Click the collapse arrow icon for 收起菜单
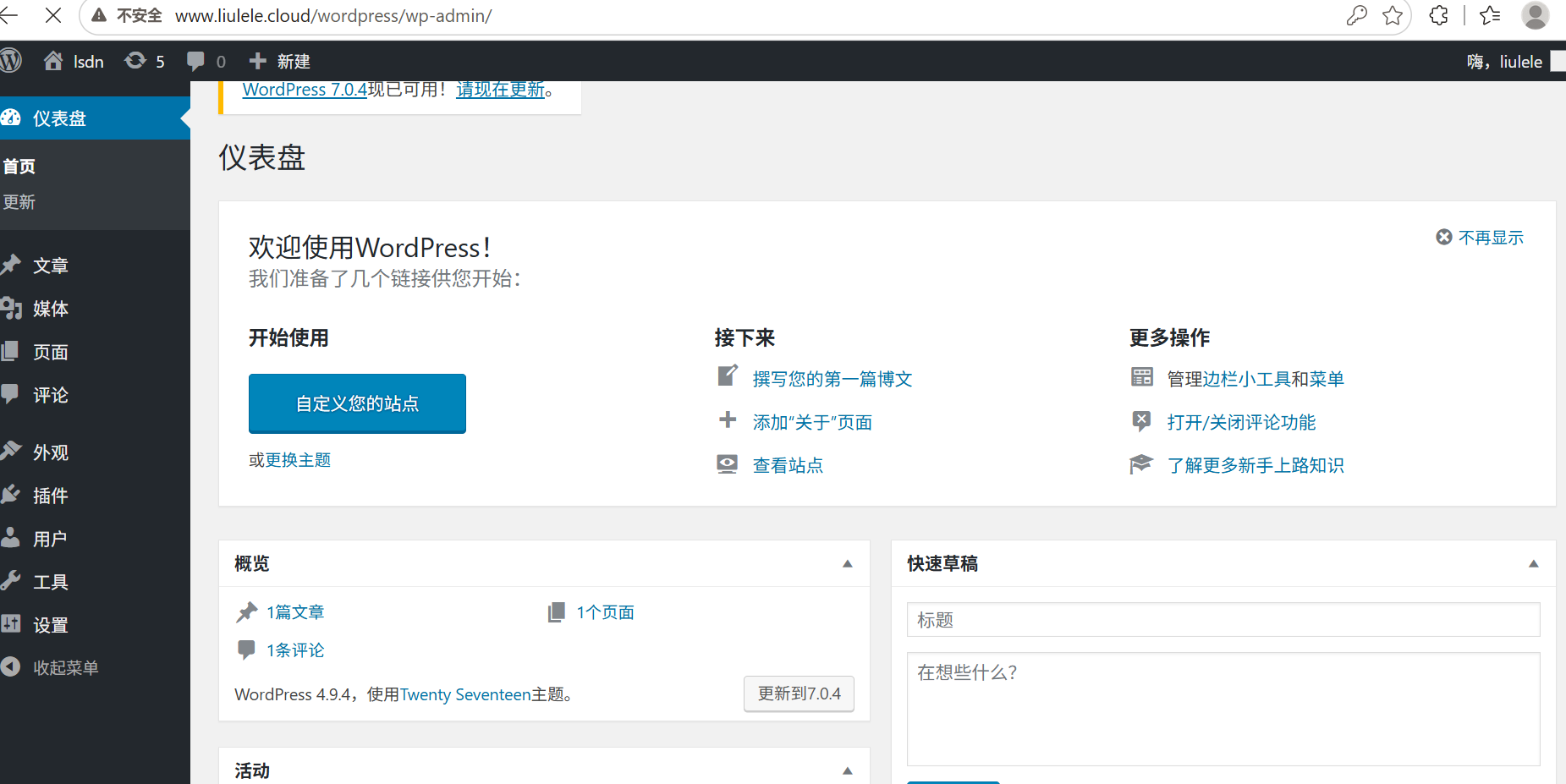 tap(10, 666)
